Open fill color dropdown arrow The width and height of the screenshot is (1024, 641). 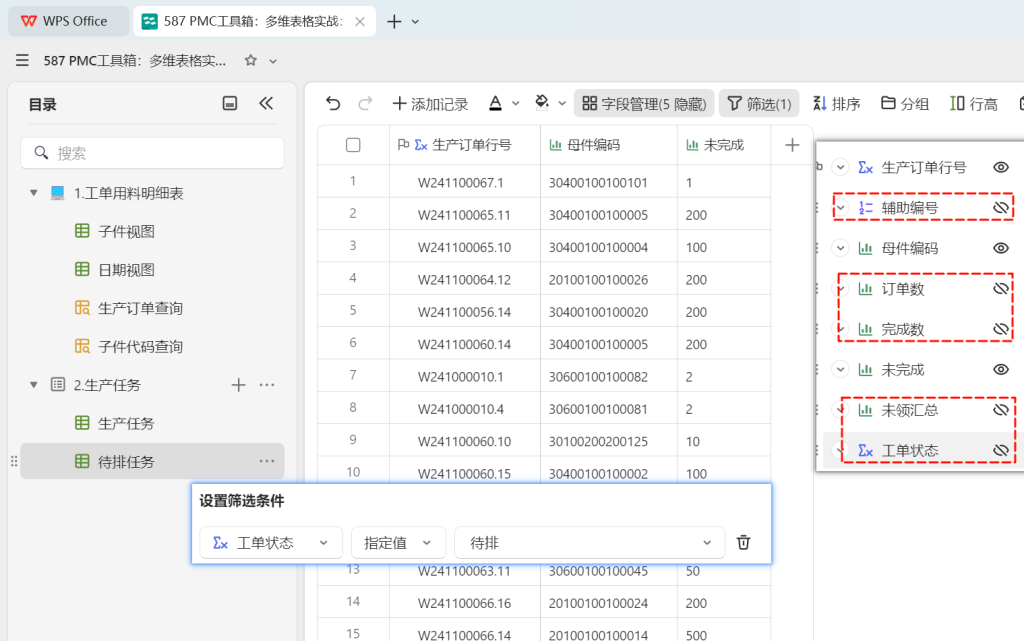click(x=562, y=104)
